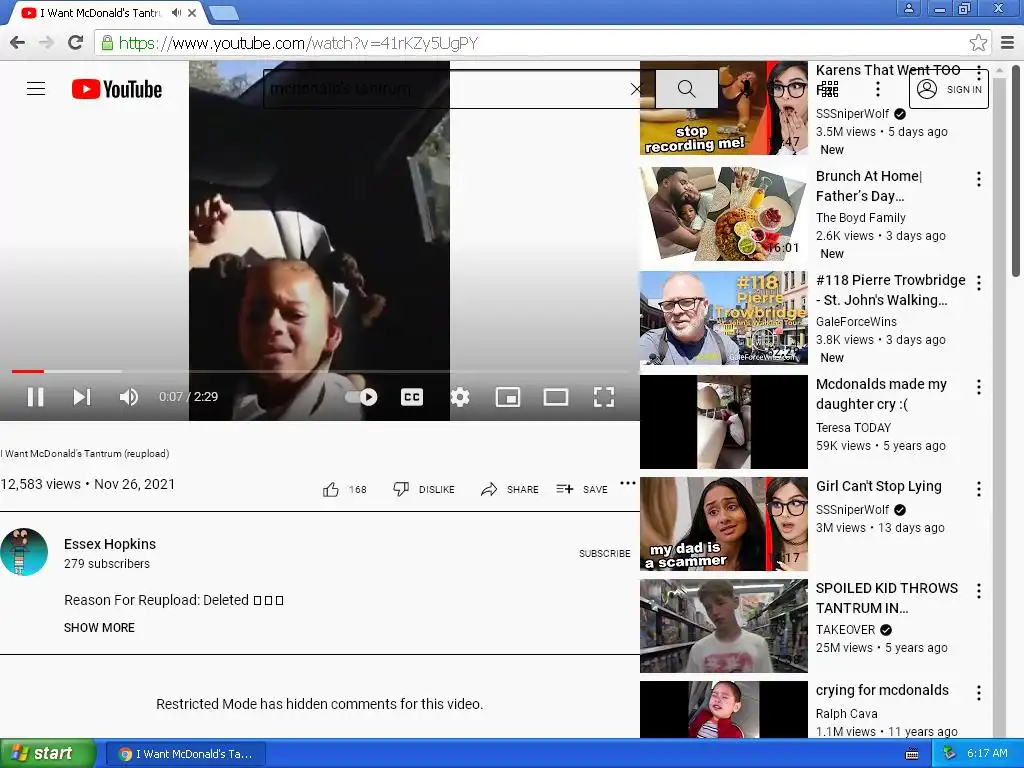
Task: Open a new browser tab
Action: tap(223, 12)
